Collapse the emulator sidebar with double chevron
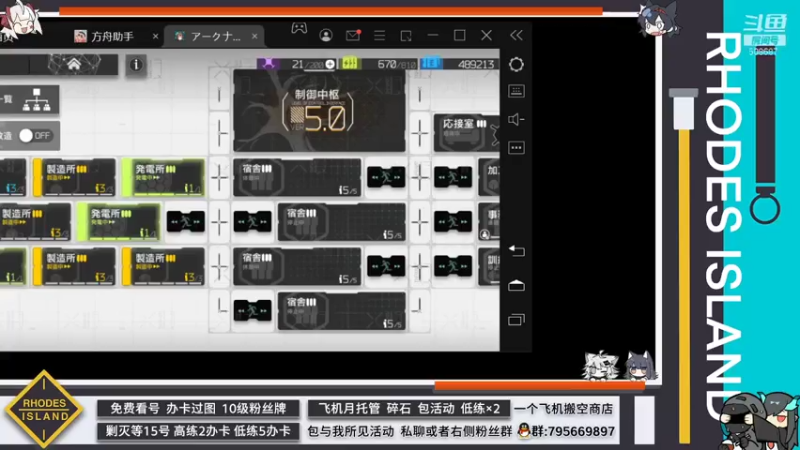 coord(516,35)
